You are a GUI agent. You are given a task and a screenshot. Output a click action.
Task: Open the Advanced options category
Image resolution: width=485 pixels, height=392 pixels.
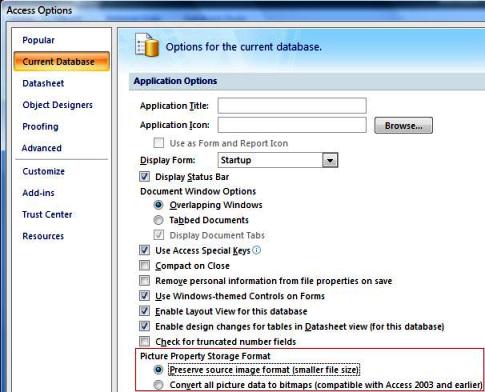[x=42, y=148]
